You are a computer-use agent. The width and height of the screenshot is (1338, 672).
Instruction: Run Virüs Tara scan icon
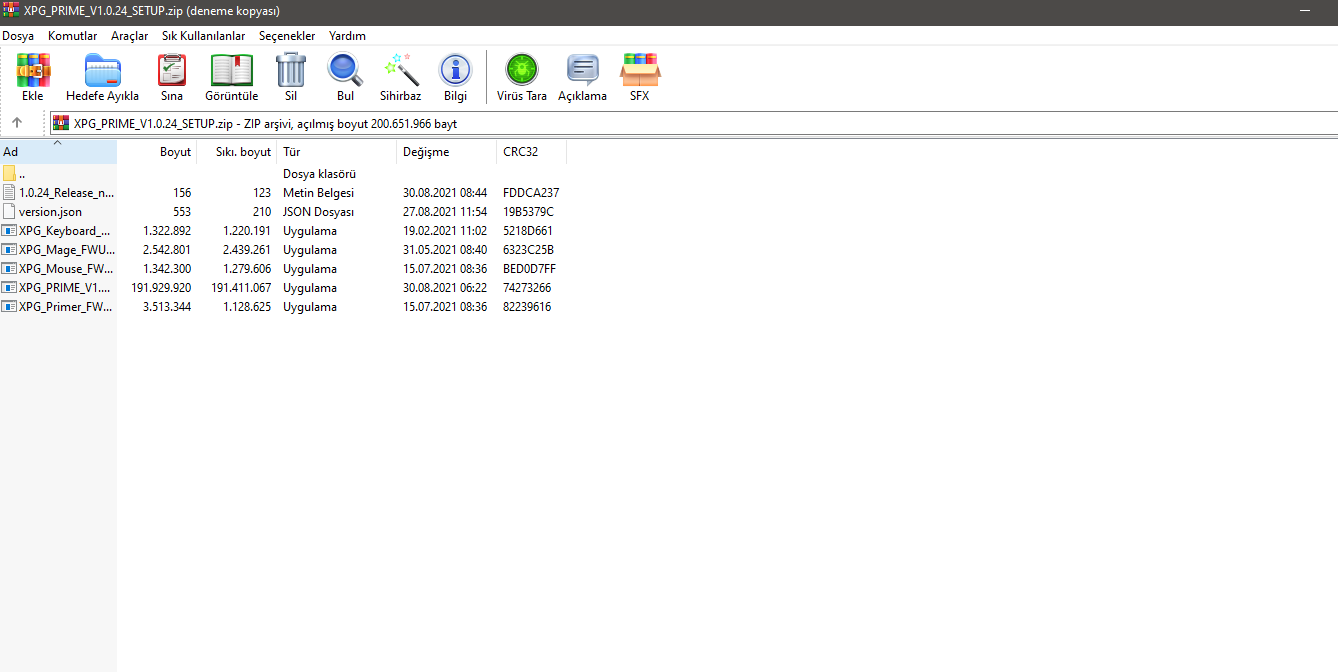pyautogui.click(x=522, y=71)
